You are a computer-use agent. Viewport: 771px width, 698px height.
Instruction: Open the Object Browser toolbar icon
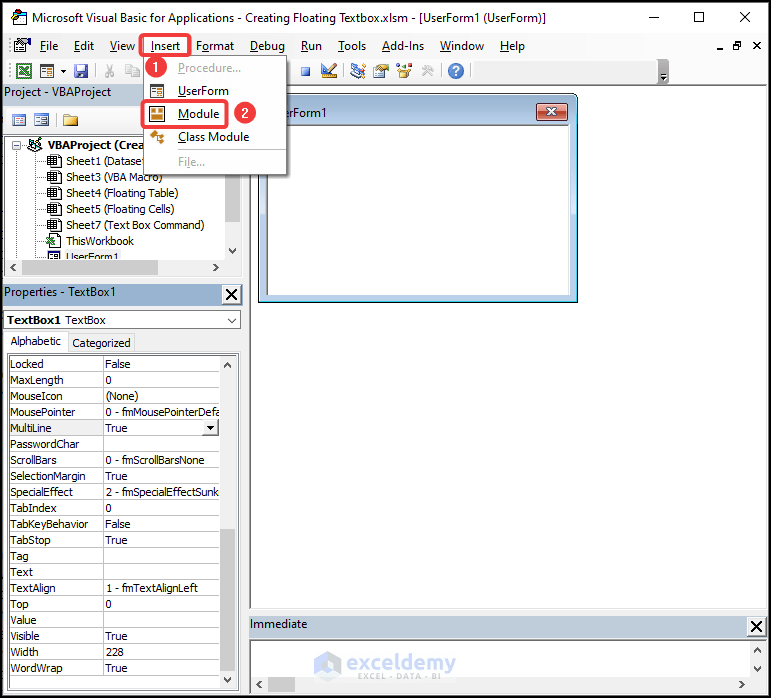tap(404, 71)
